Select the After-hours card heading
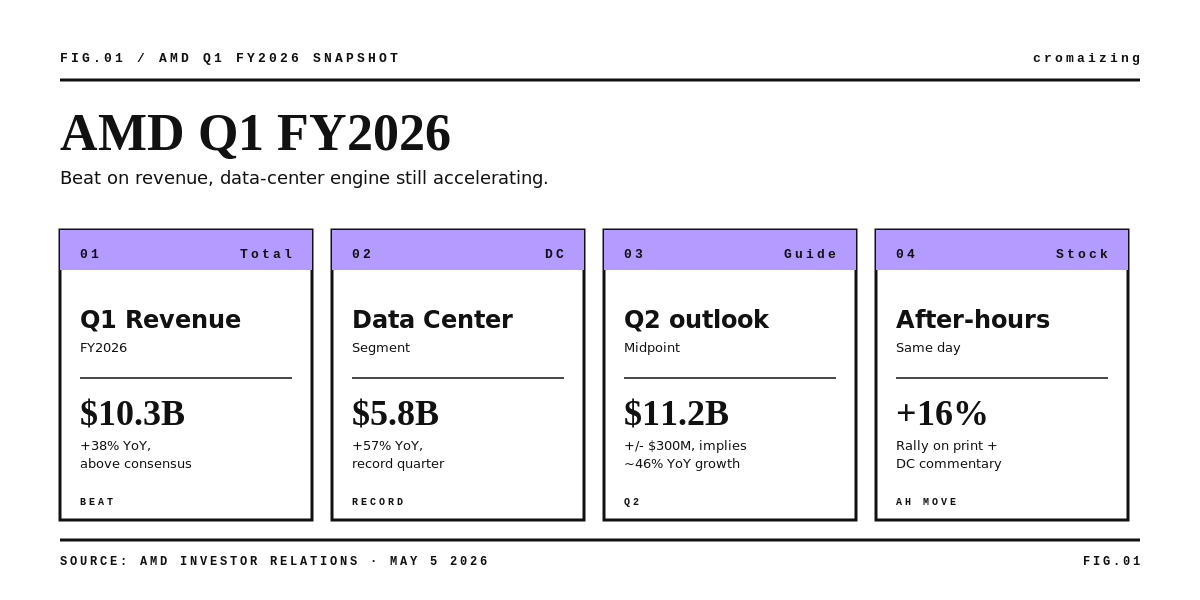1200x600 pixels. [x=973, y=320]
